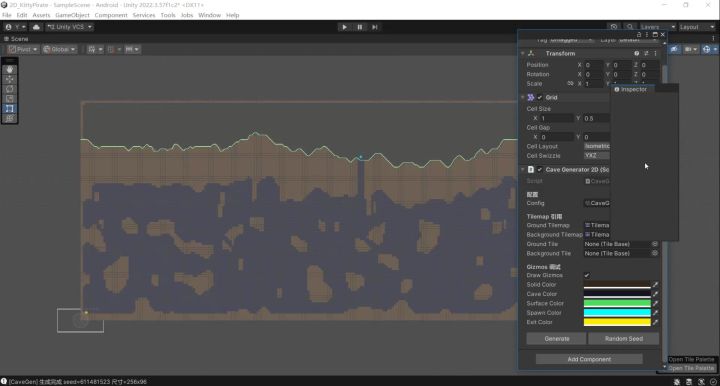Select the Scene tab
720x386 pixels.
[x=17, y=39]
